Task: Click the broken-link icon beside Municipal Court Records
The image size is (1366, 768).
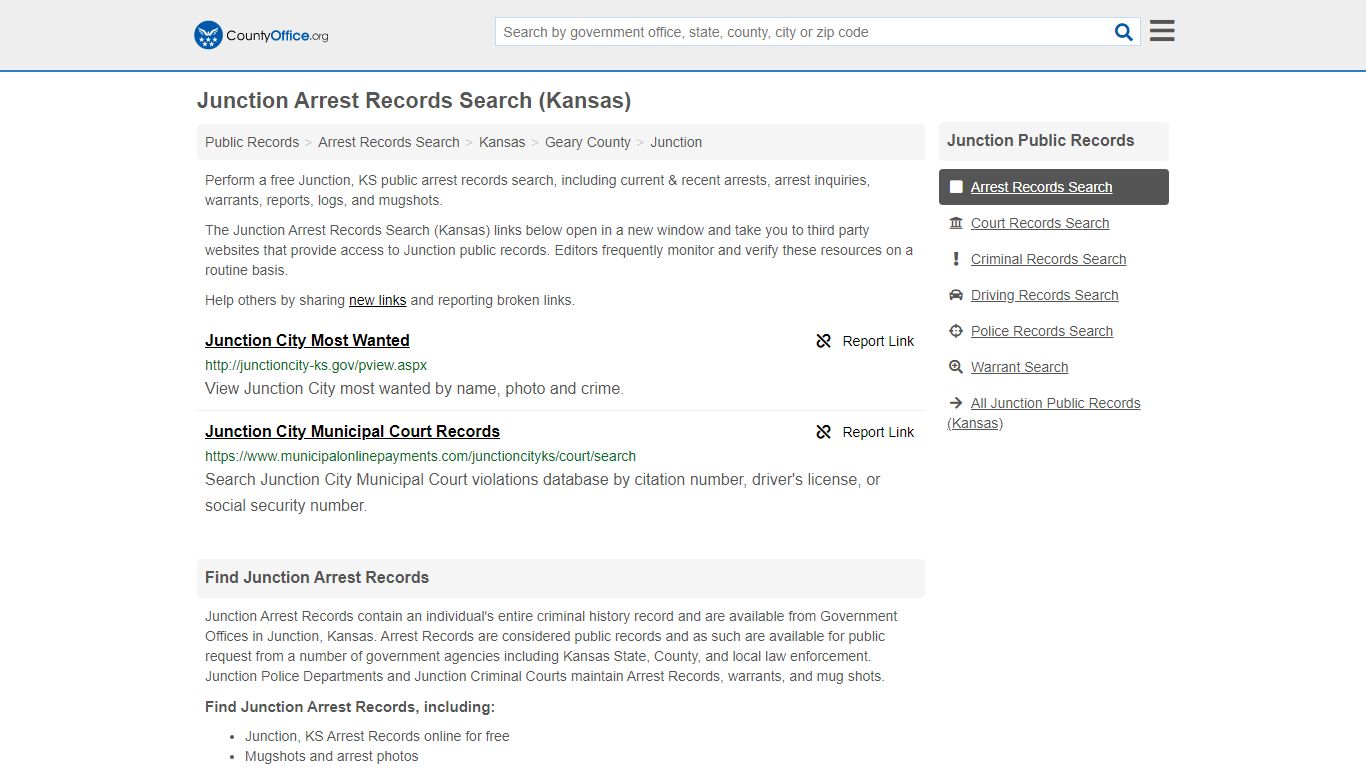Action: pos(824,432)
